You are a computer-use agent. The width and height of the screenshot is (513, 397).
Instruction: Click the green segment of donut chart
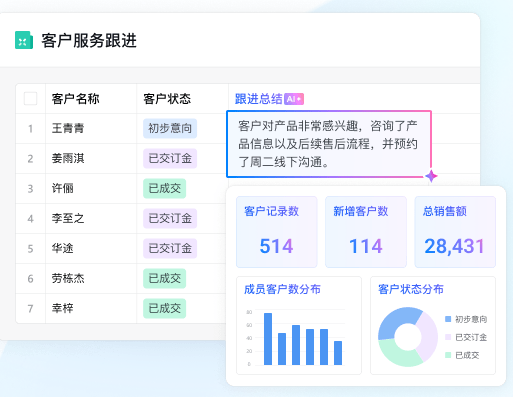[395, 354]
